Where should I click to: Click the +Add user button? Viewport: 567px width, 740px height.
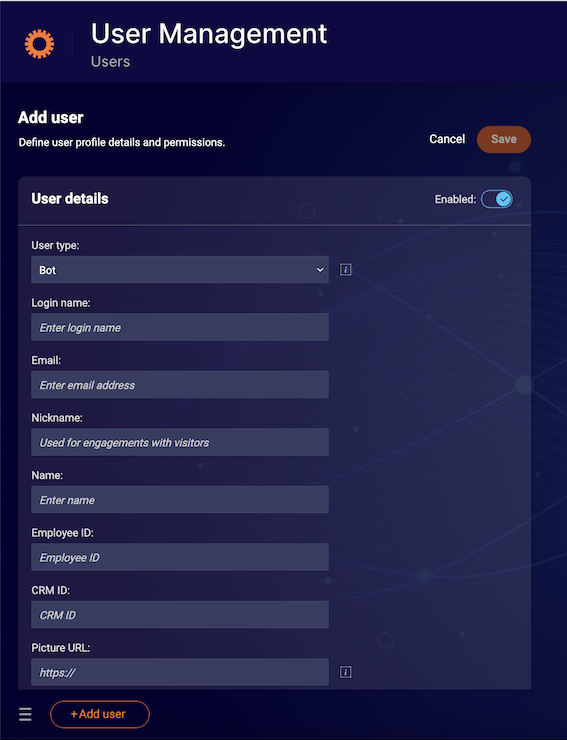coord(100,714)
